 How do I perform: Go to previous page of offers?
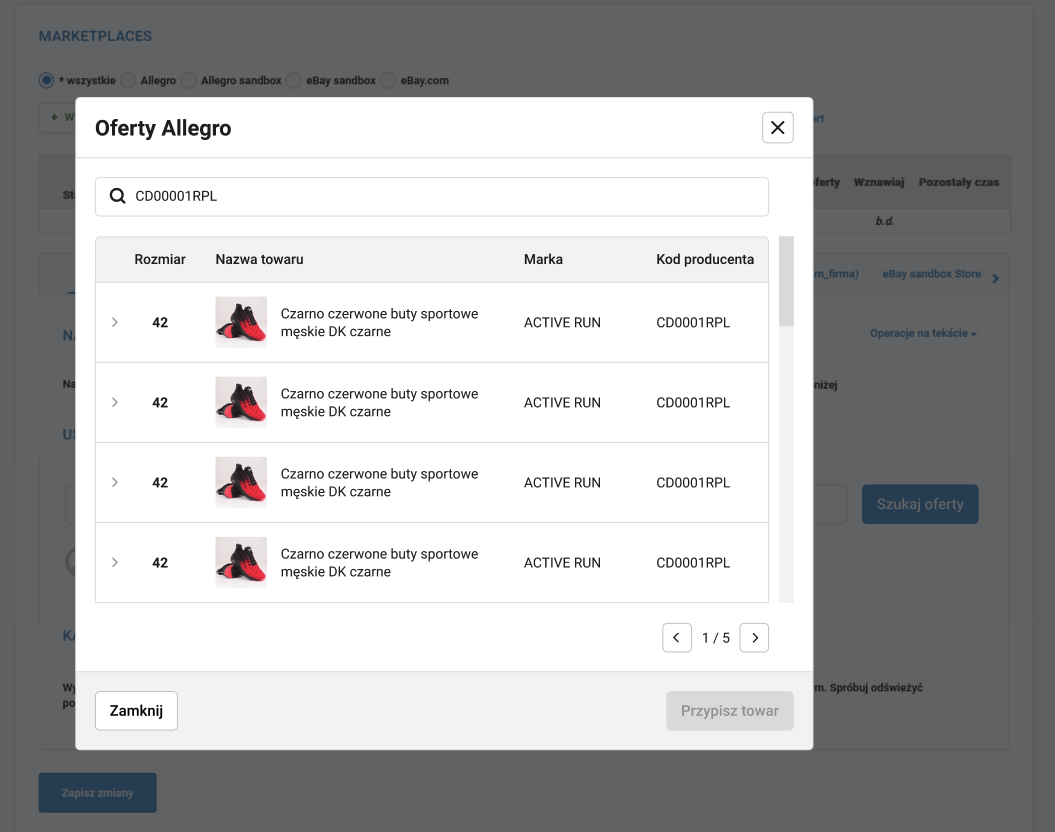pos(677,638)
